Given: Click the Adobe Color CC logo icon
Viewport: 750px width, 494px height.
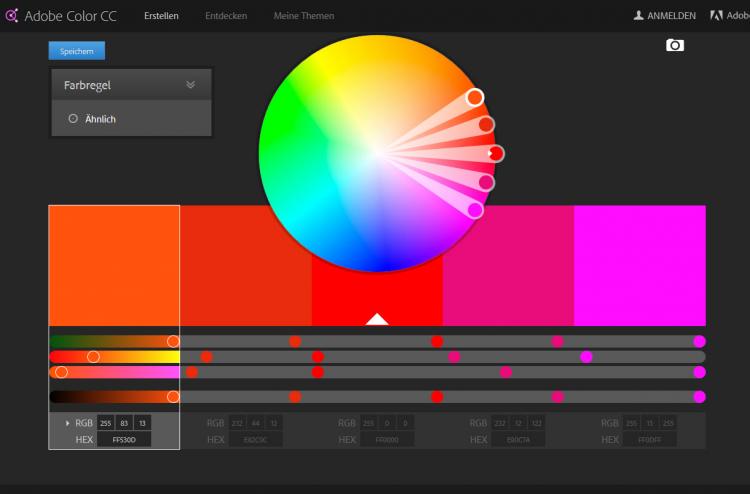Looking at the screenshot, I should coord(12,15).
